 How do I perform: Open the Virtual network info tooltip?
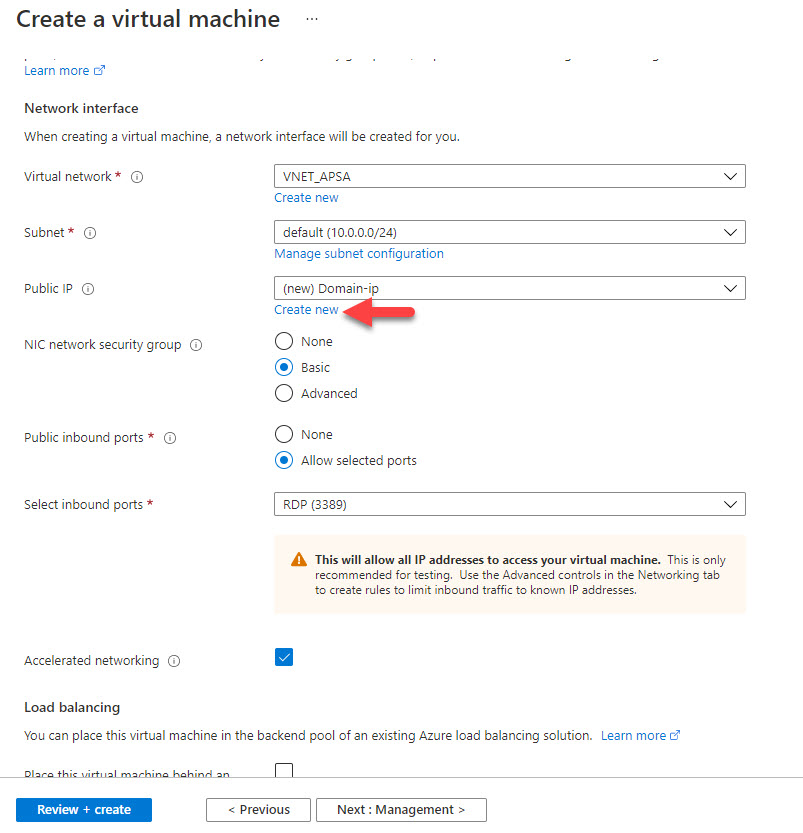pos(137,176)
